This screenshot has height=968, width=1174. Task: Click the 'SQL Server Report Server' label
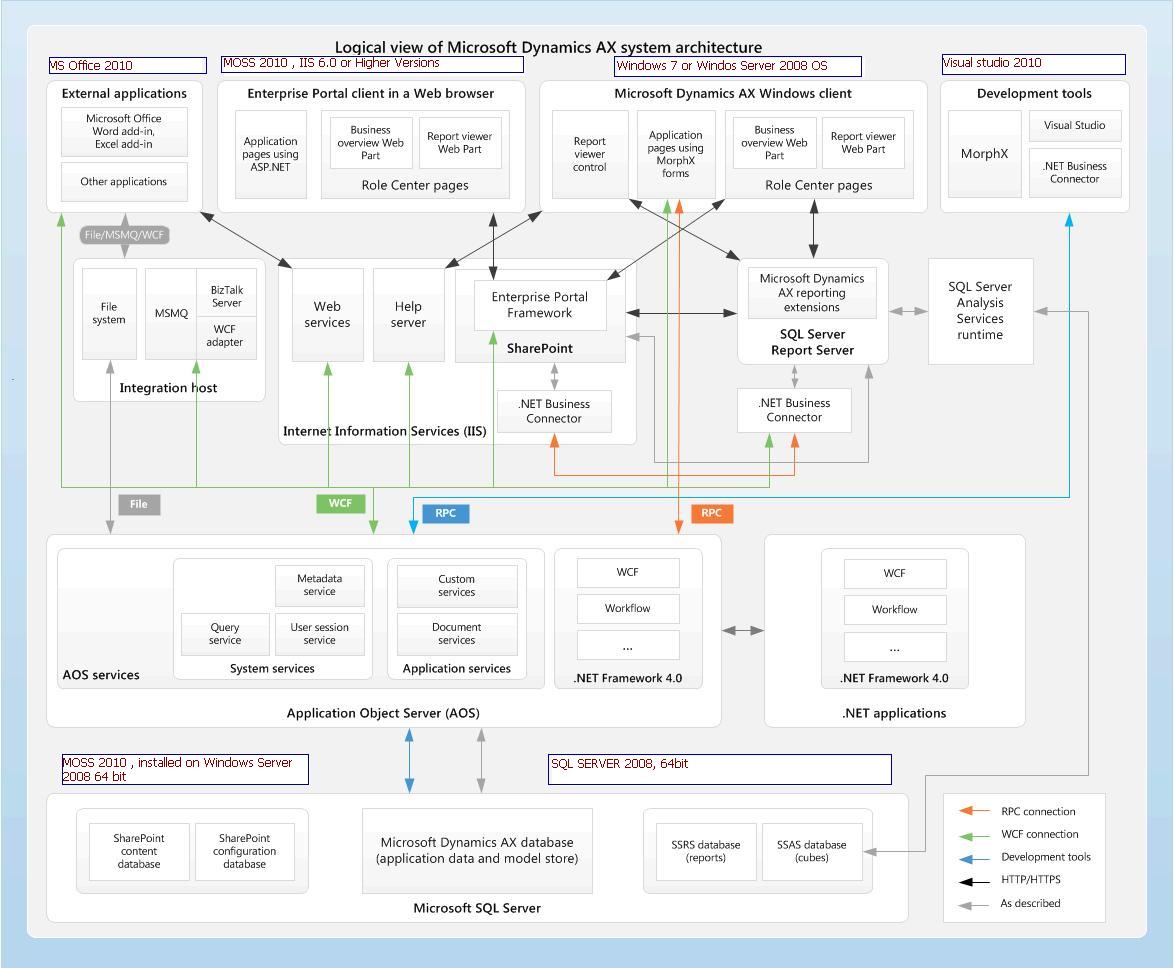click(x=812, y=342)
